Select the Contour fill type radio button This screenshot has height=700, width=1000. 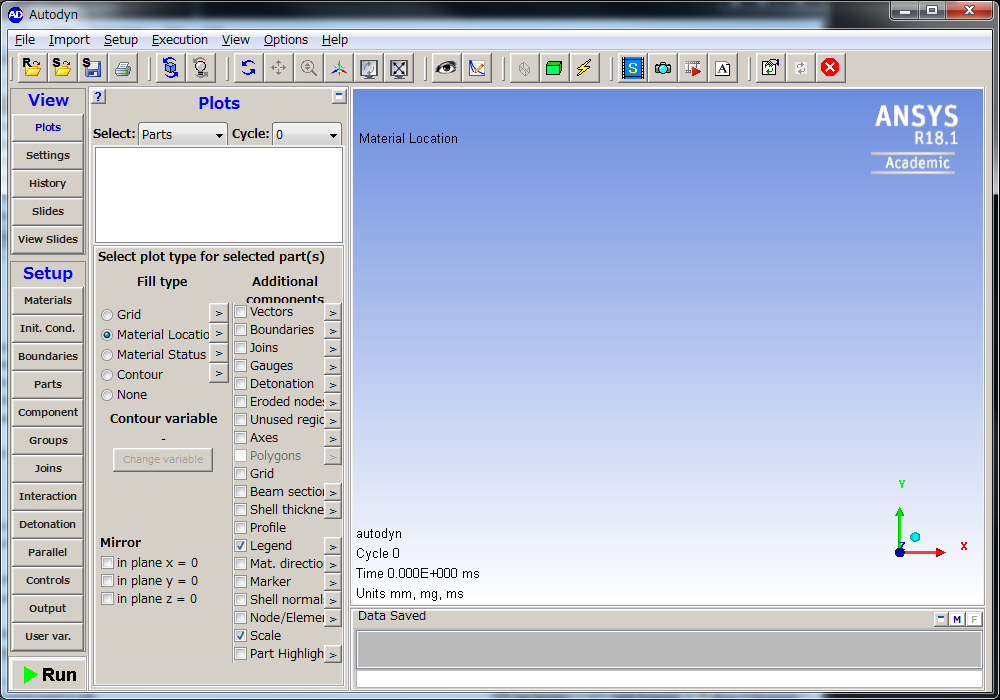[x=107, y=375]
